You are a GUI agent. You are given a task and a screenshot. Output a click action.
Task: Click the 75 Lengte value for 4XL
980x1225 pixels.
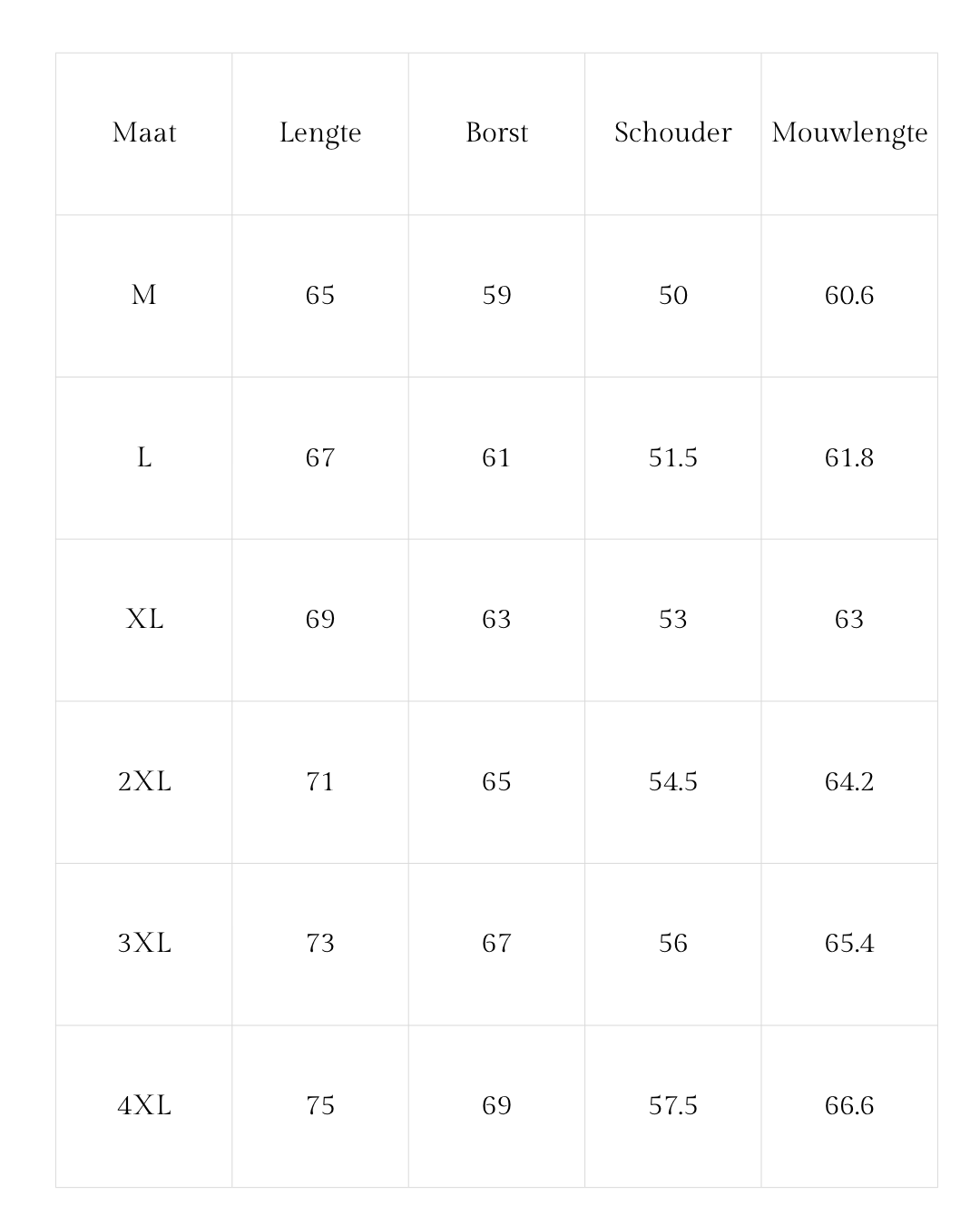[320, 1105]
